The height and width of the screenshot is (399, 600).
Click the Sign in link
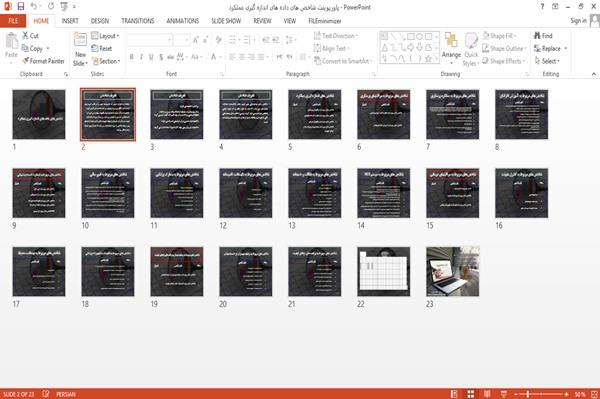click(578, 21)
